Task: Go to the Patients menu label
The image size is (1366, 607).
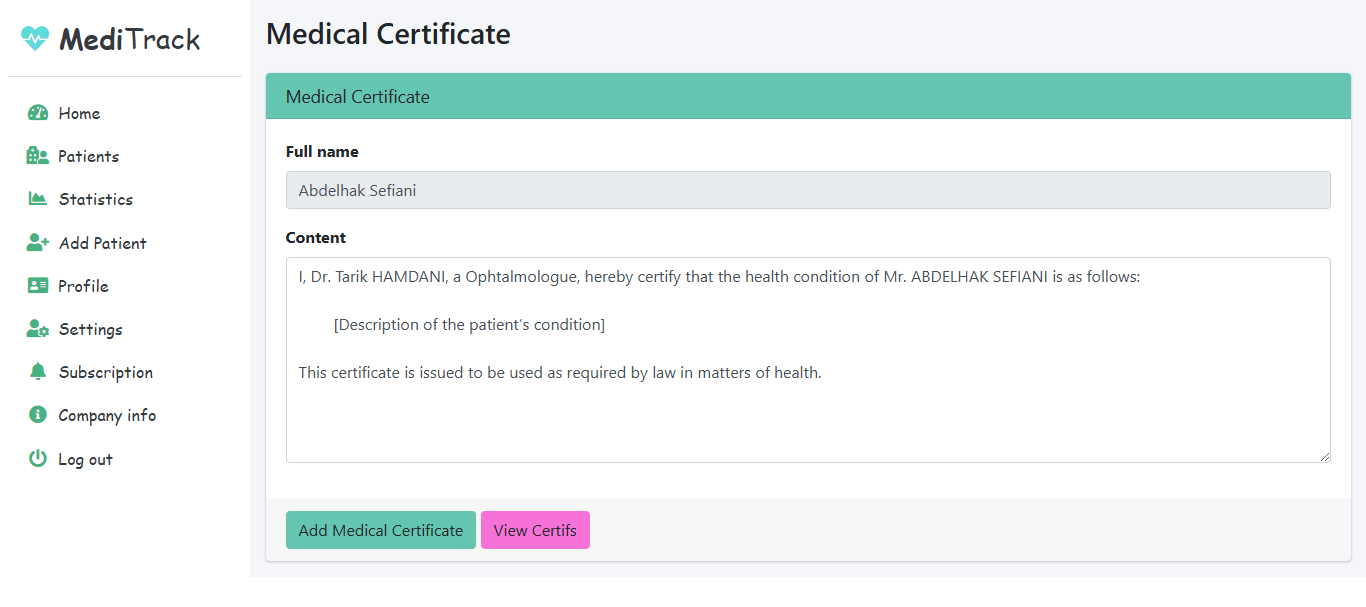Action: pos(88,156)
